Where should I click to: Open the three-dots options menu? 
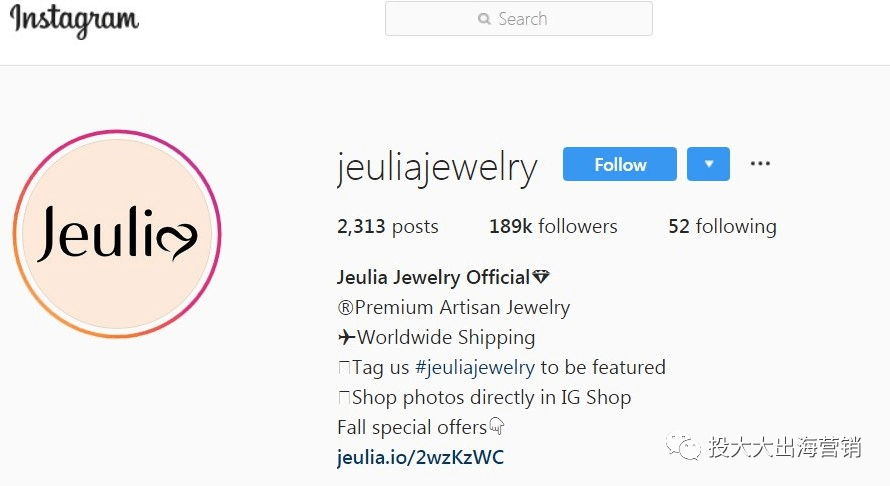click(x=760, y=164)
